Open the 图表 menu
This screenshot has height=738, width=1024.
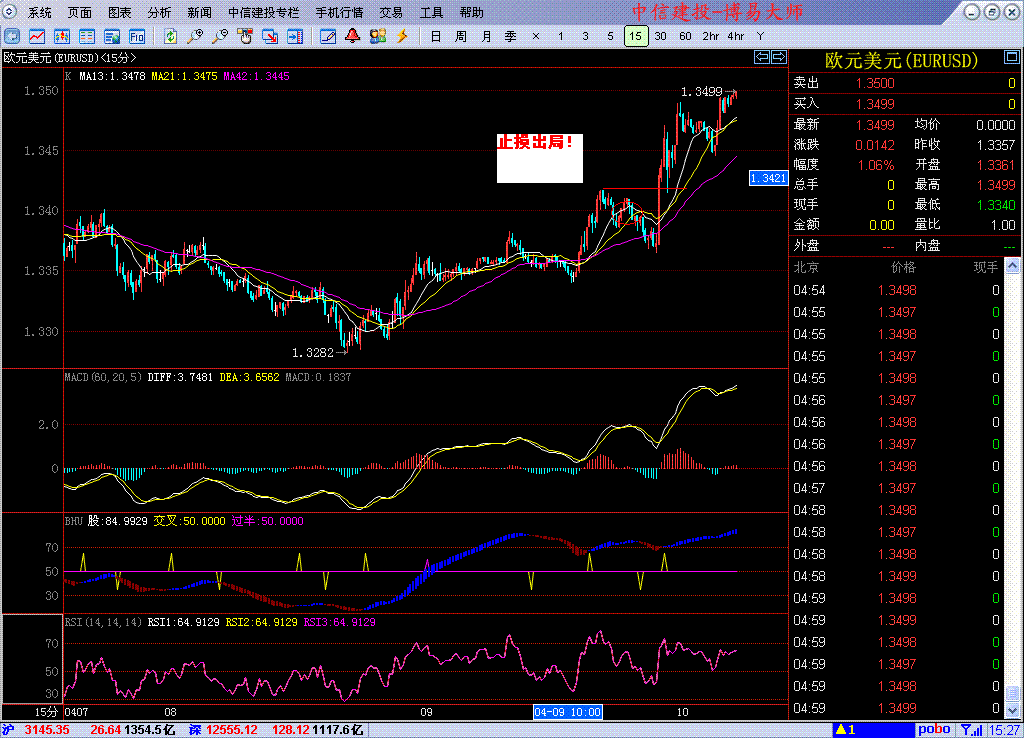[x=120, y=12]
